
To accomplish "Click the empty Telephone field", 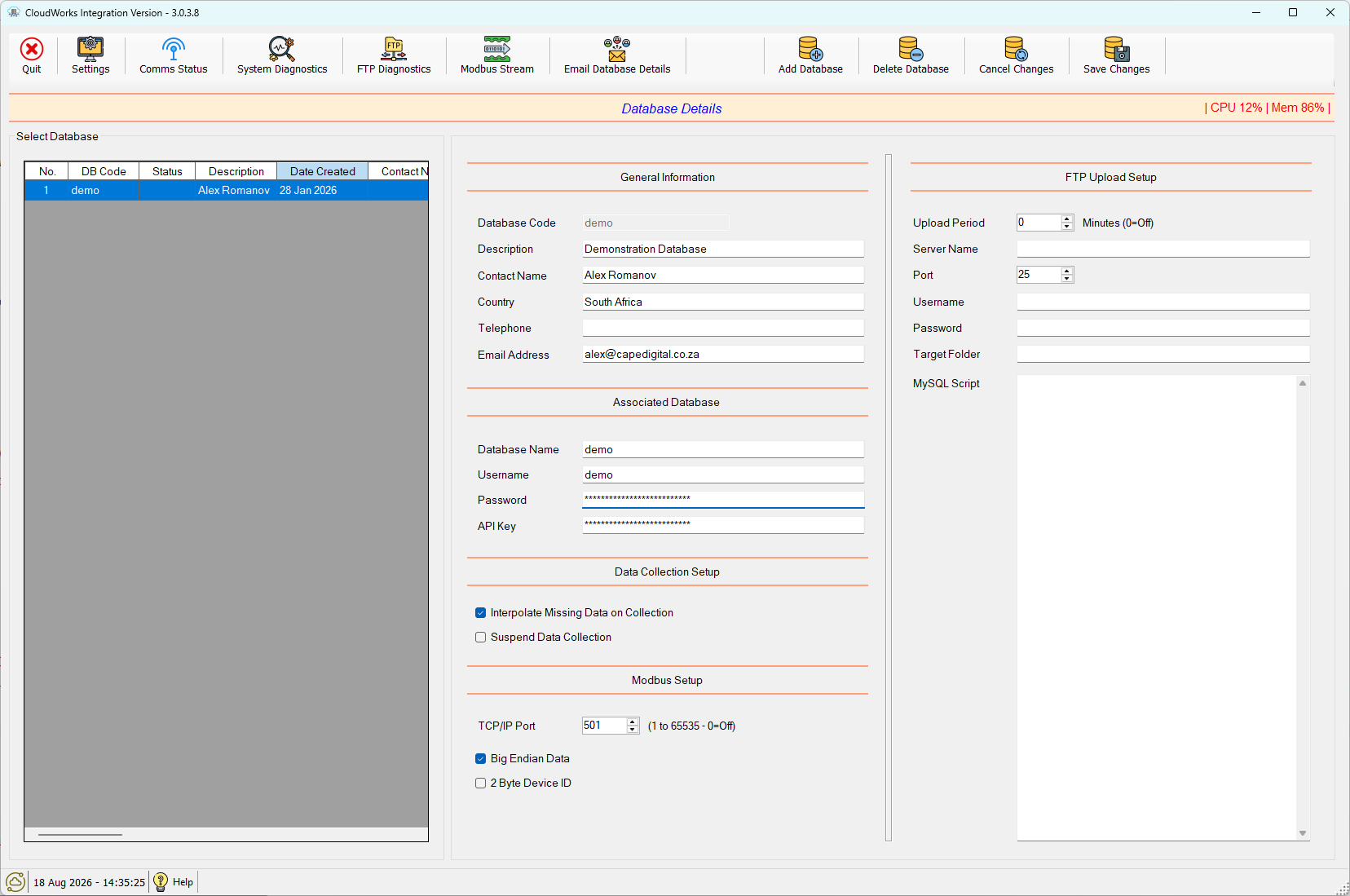I will (x=723, y=328).
